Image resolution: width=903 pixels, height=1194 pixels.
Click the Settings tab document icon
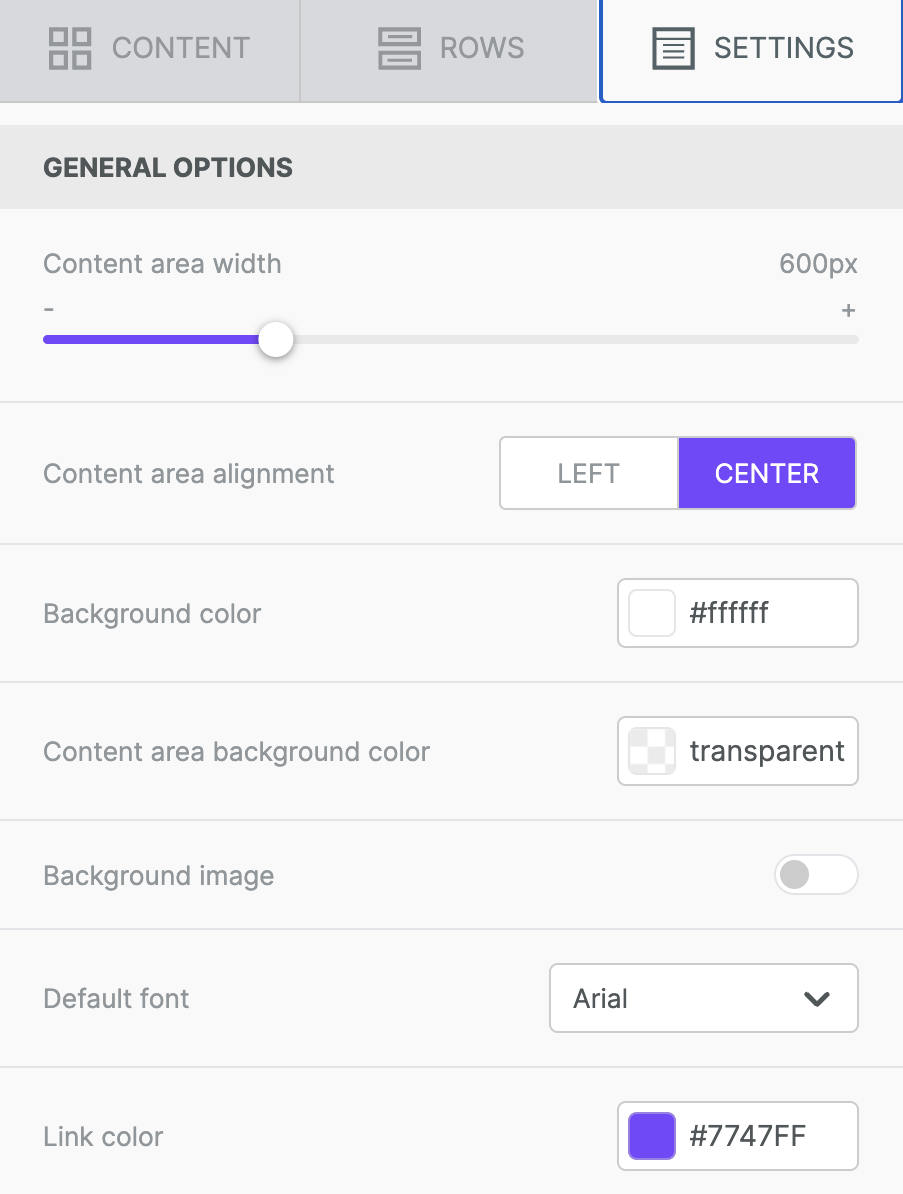point(673,46)
